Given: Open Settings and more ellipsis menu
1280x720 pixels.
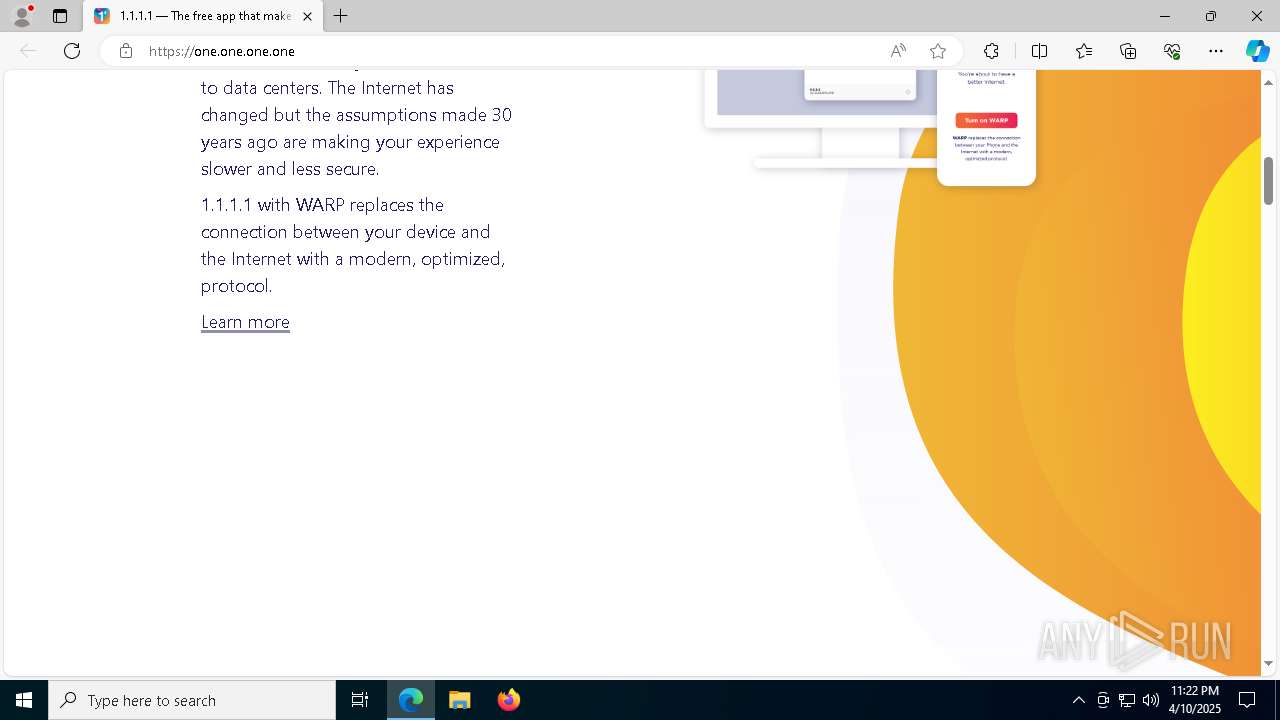Looking at the screenshot, I should click(x=1216, y=51).
